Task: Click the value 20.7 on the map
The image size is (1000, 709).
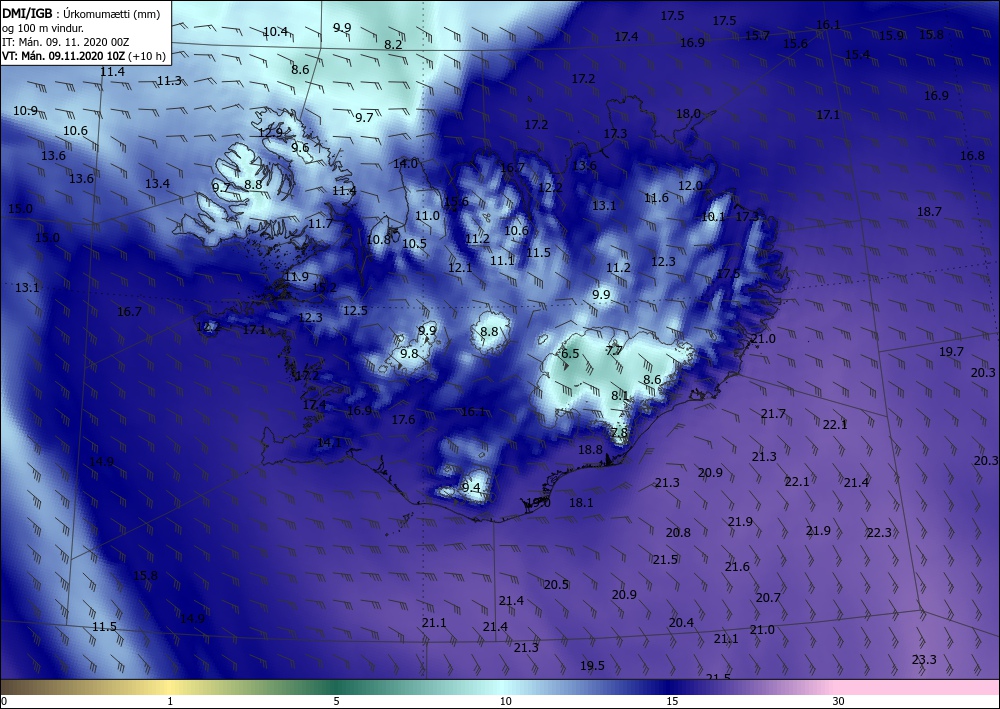Action: 768,597
